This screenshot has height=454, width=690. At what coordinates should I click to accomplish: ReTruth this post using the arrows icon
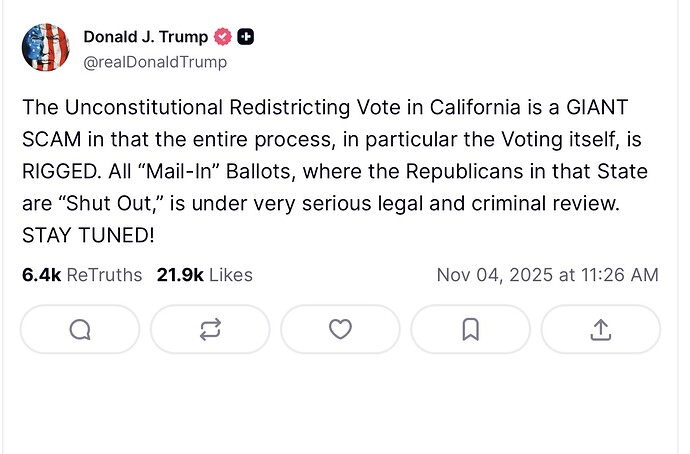point(210,329)
